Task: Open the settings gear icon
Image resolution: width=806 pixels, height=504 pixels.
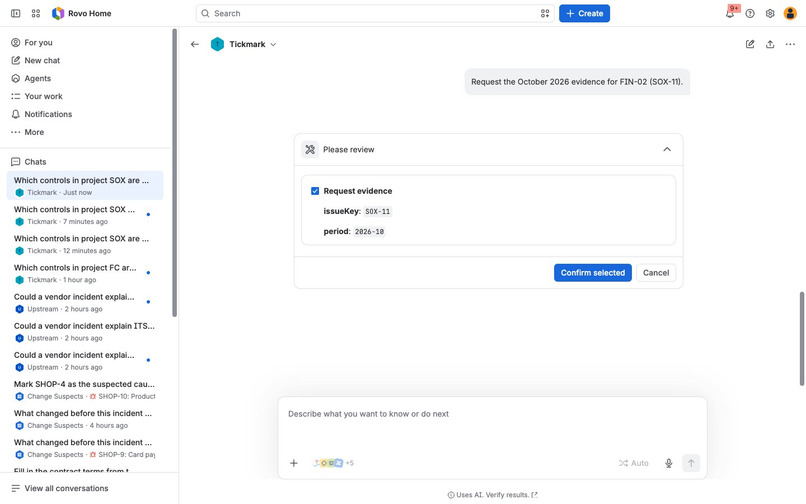Action: [x=770, y=13]
